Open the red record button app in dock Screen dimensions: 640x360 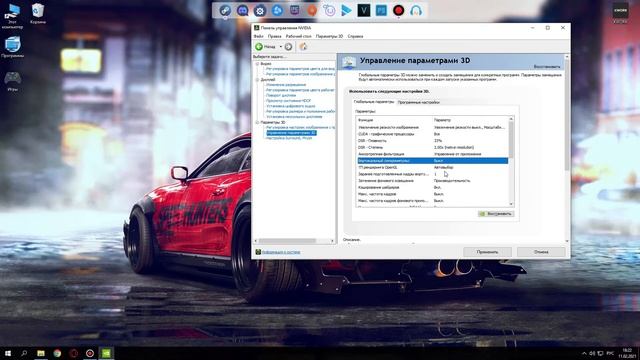[398, 10]
